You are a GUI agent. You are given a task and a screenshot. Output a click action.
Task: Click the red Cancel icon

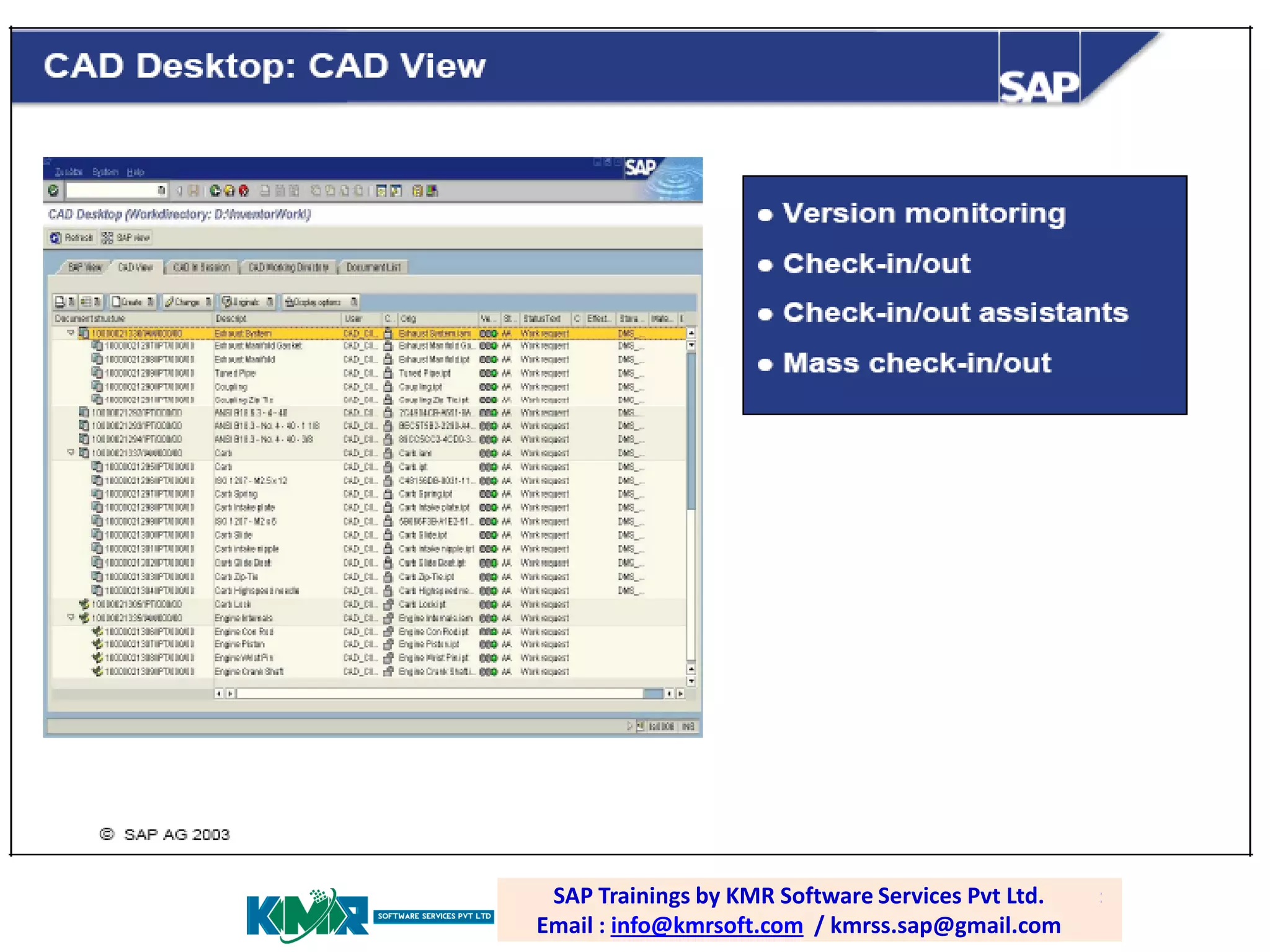tap(244, 191)
